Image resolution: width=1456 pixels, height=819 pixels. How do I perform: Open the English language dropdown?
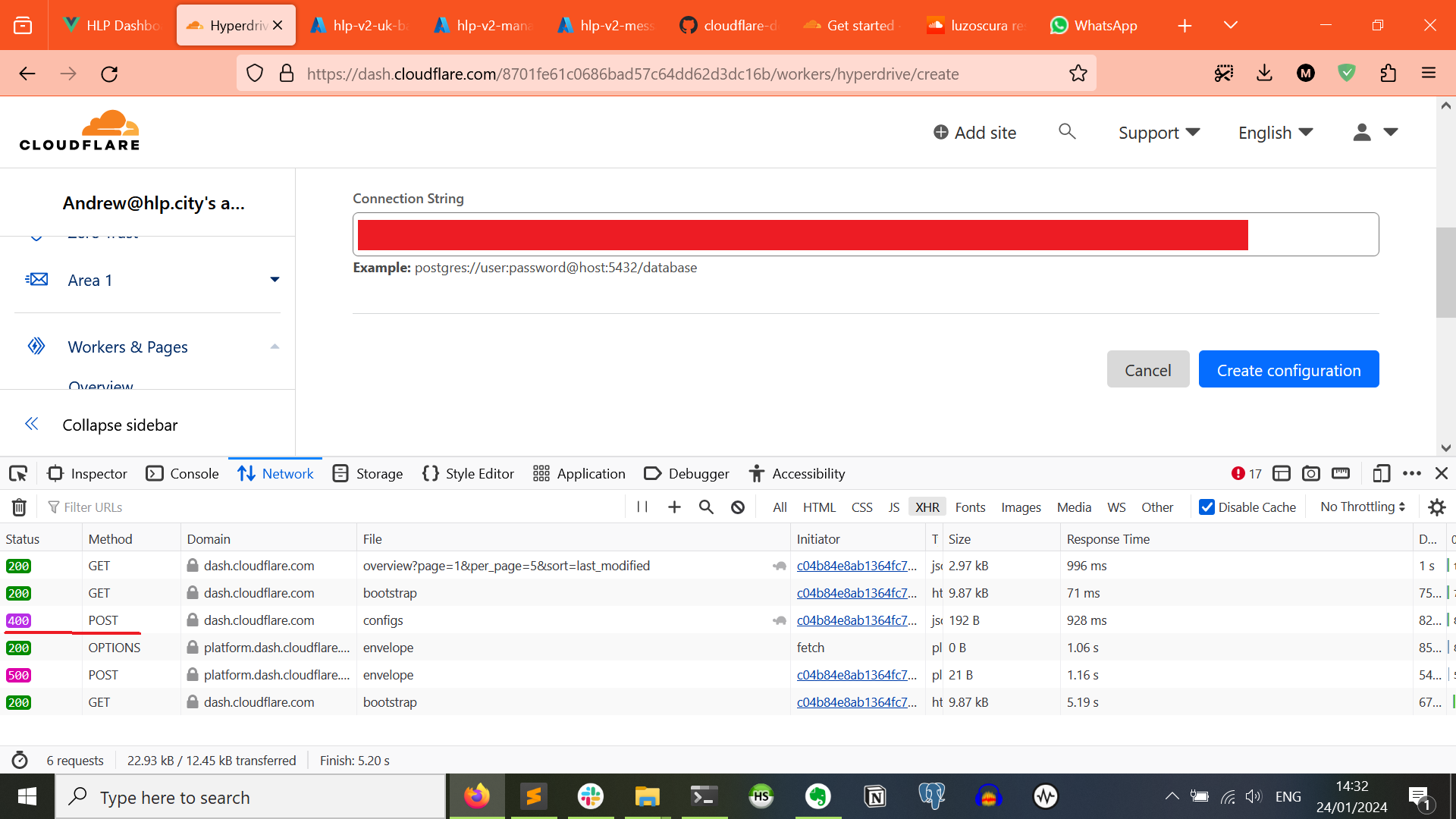pos(1275,133)
